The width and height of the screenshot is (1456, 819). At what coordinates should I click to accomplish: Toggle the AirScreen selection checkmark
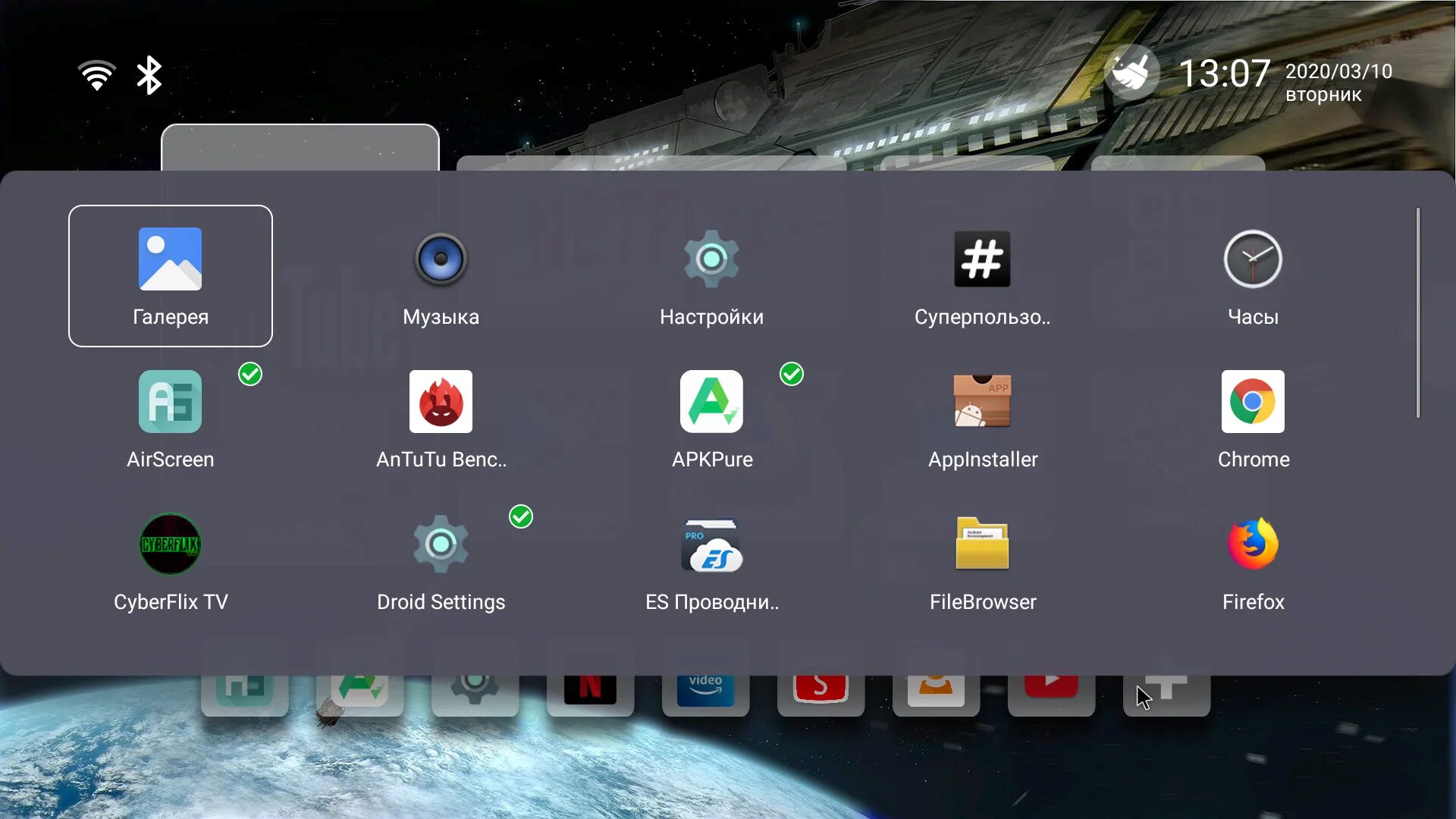pos(250,374)
